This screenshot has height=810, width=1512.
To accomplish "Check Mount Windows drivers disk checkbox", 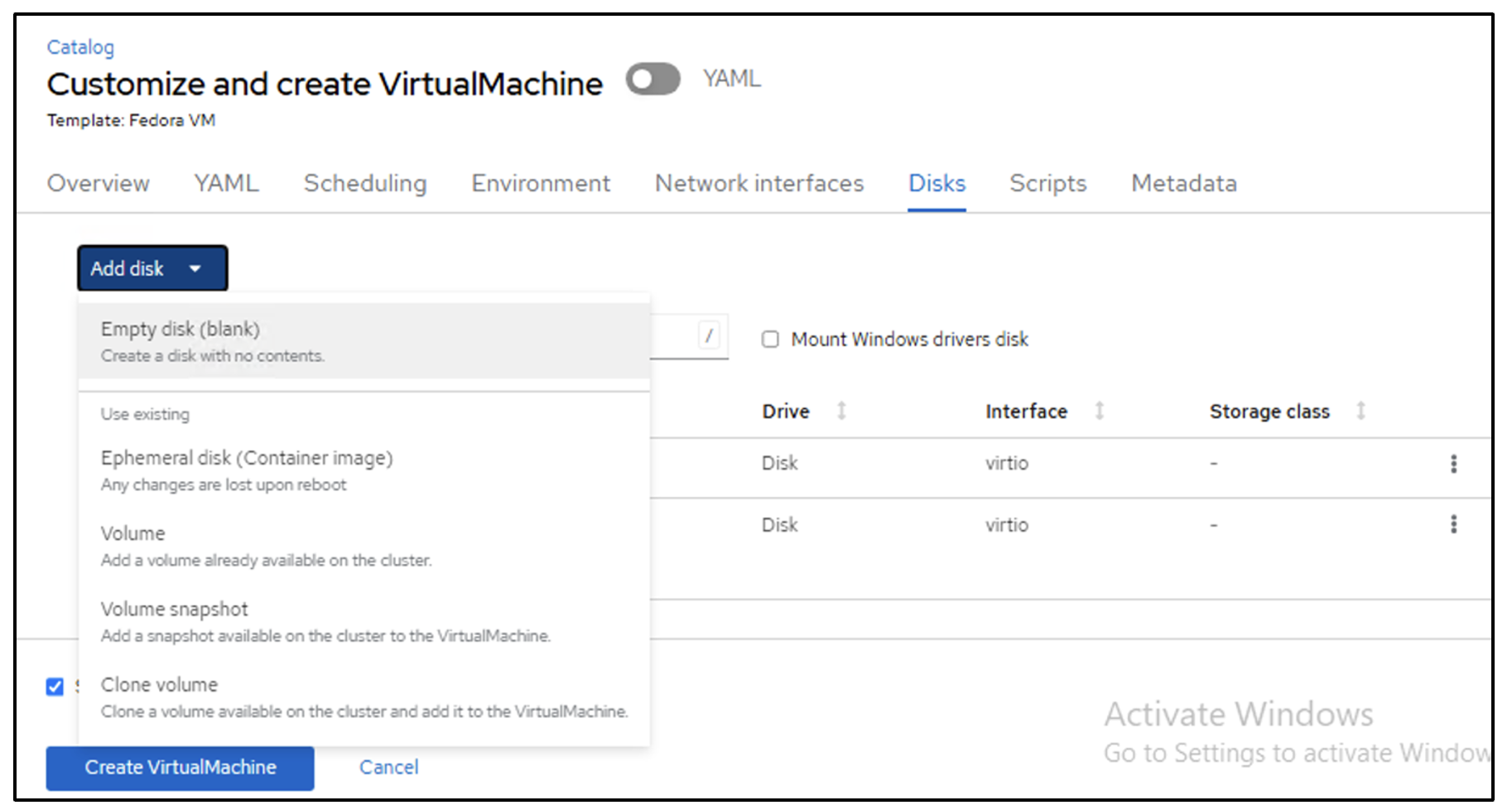I will click(x=770, y=340).
